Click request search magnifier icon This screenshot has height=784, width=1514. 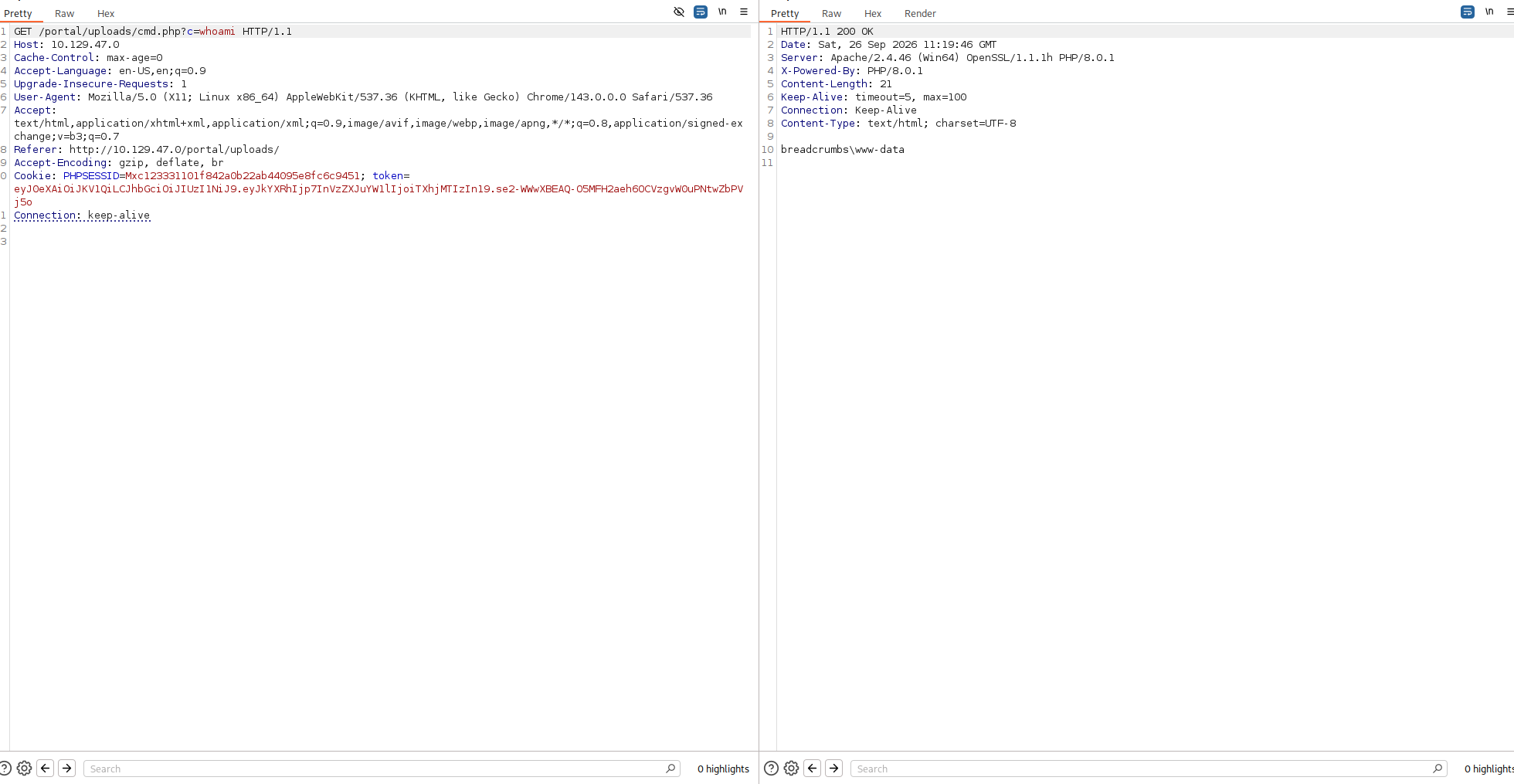click(x=670, y=769)
